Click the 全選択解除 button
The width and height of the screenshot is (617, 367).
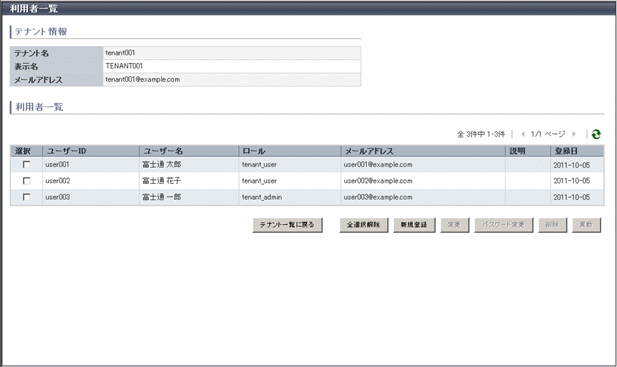364,225
